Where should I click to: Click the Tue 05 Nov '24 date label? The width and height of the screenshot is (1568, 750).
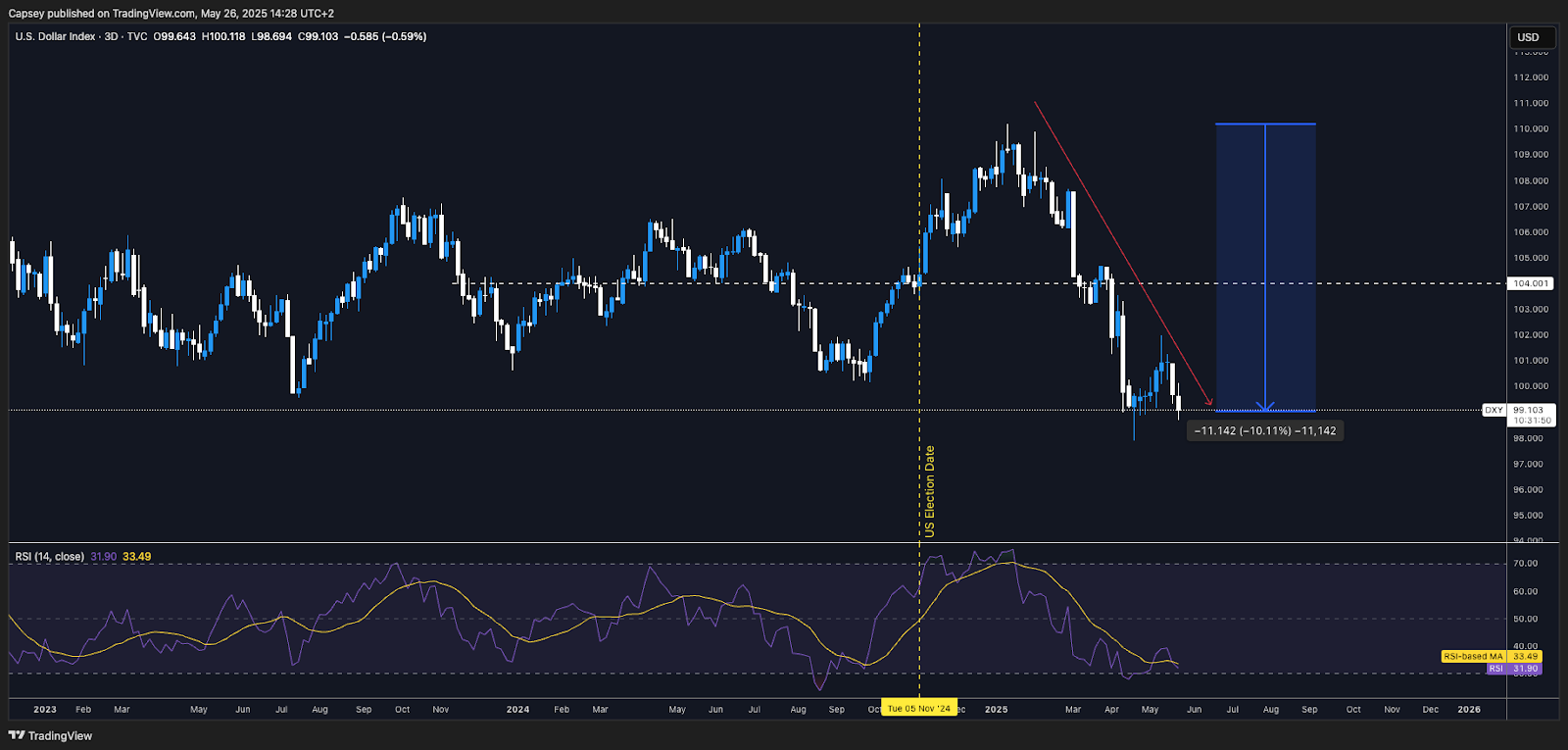918,709
